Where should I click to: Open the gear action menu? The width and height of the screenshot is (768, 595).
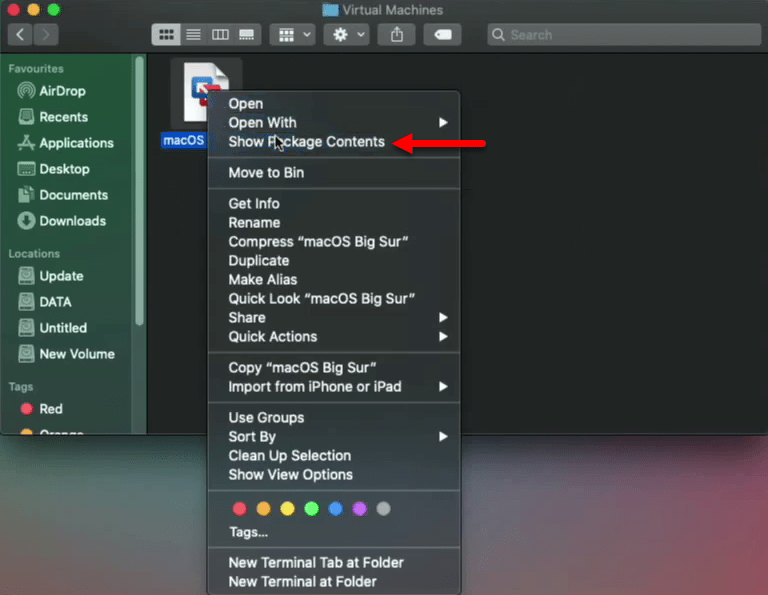click(x=347, y=35)
